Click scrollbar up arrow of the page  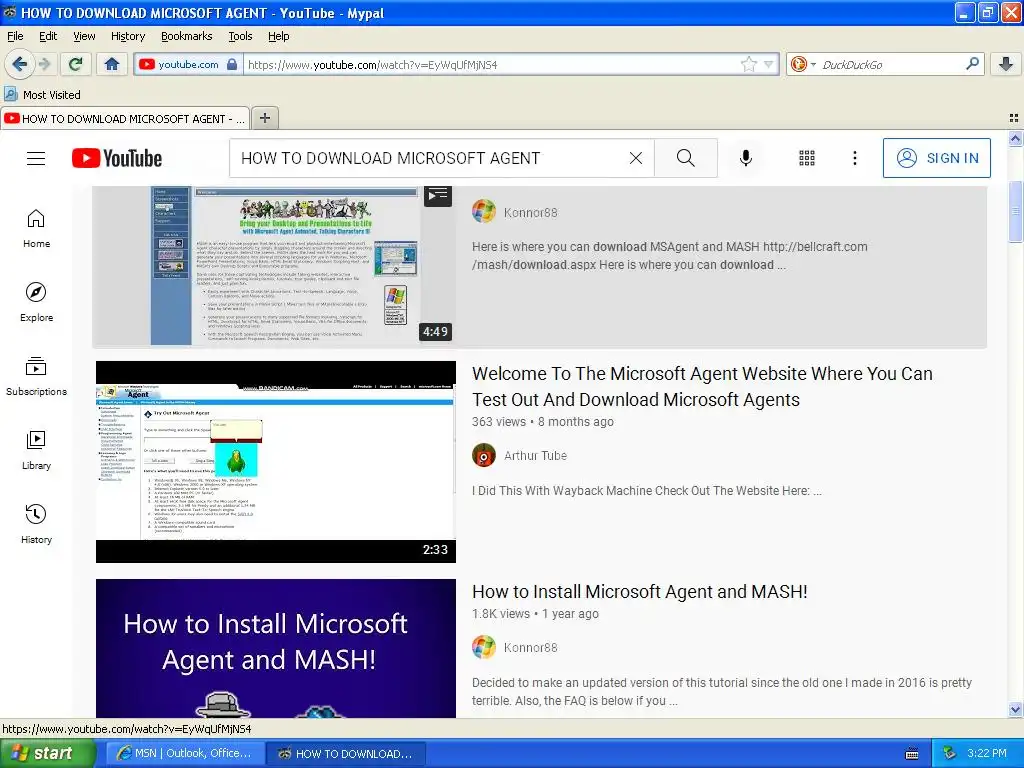(1015, 138)
